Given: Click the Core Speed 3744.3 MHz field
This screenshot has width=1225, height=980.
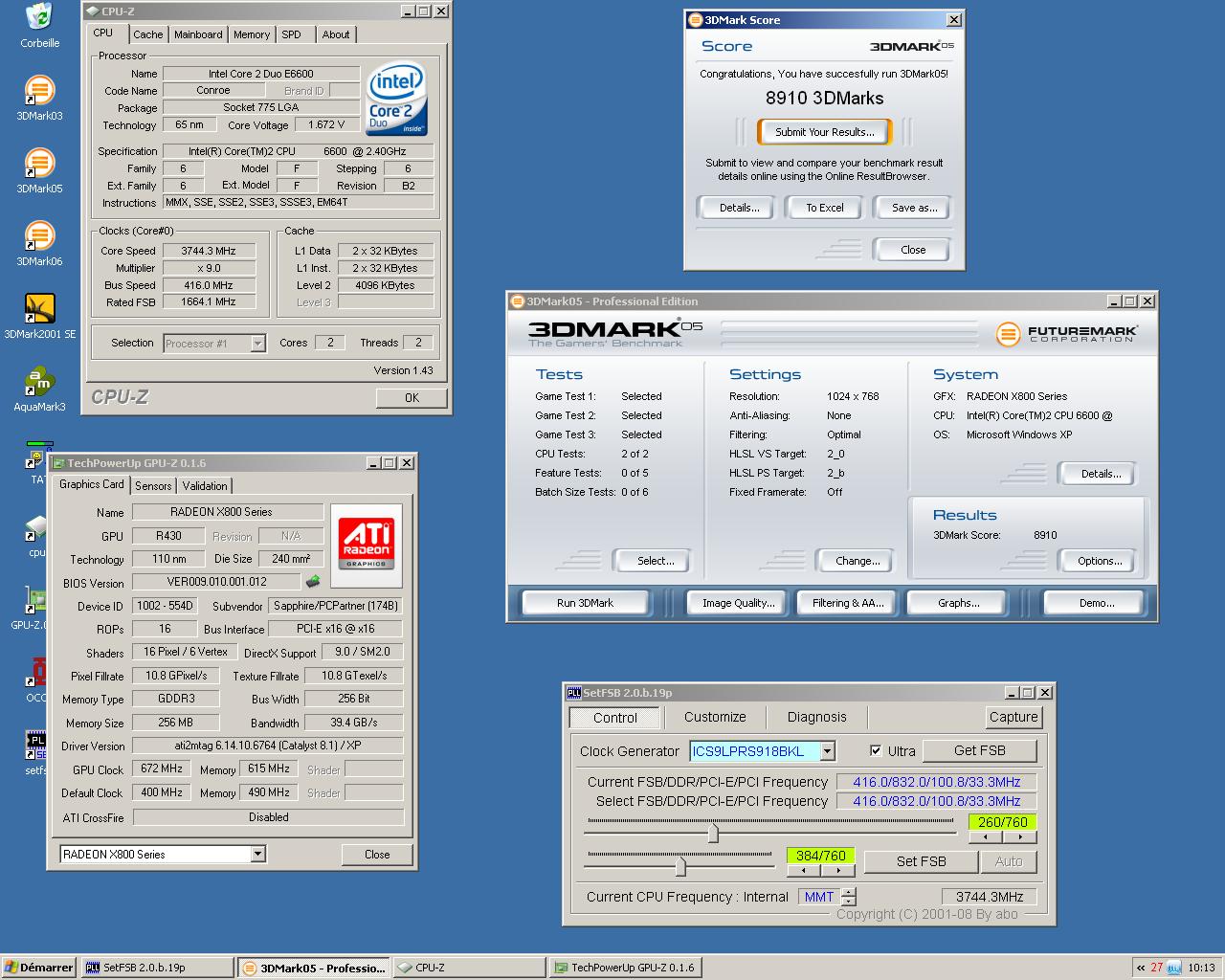Looking at the screenshot, I should pyautogui.click(x=209, y=251).
